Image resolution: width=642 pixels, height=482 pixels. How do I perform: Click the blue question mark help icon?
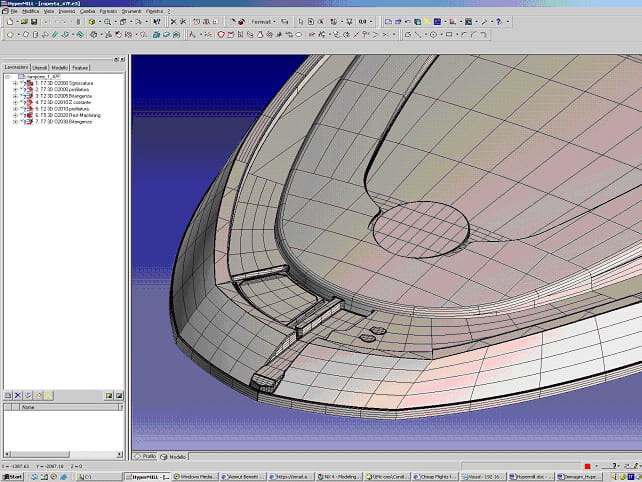coord(499,22)
